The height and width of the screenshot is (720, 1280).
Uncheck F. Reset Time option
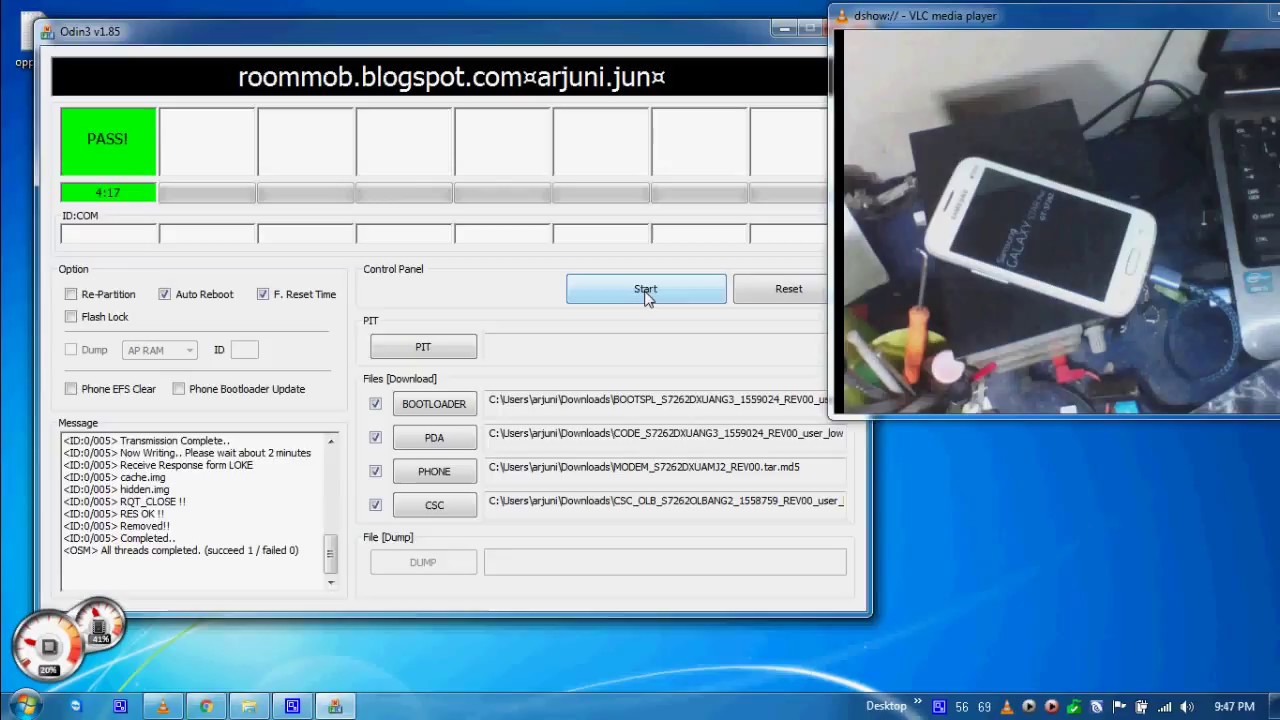pyautogui.click(x=263, y=294)
